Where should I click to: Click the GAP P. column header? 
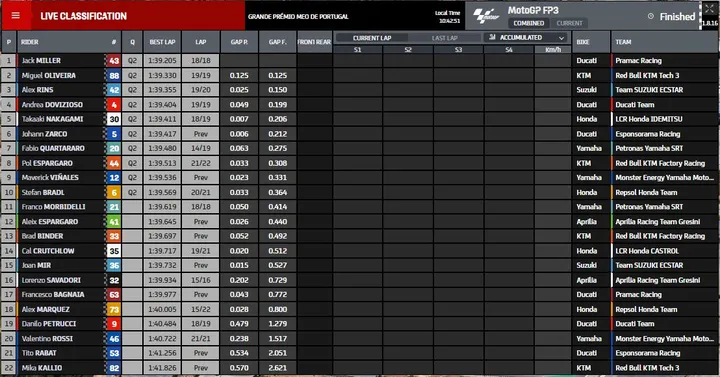pyautogui.click(x=239, y=42)
